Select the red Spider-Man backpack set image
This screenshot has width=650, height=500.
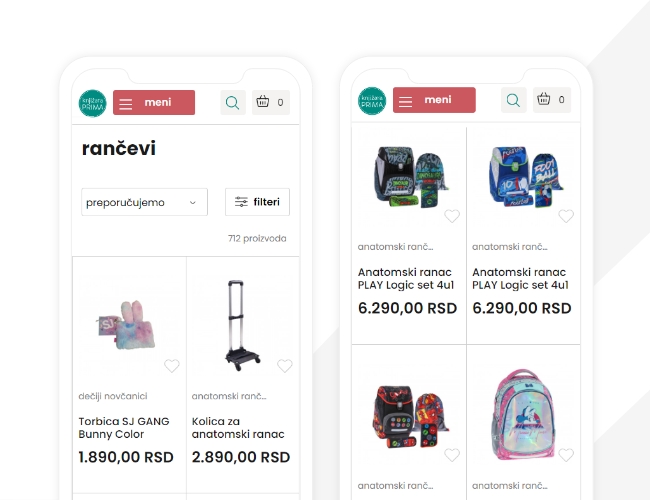pos(410,417)
